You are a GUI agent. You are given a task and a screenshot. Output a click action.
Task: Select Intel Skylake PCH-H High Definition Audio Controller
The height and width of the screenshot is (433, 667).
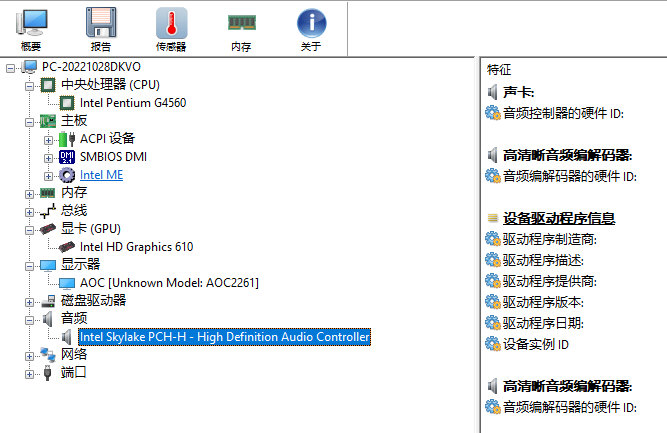click(225, 337)
